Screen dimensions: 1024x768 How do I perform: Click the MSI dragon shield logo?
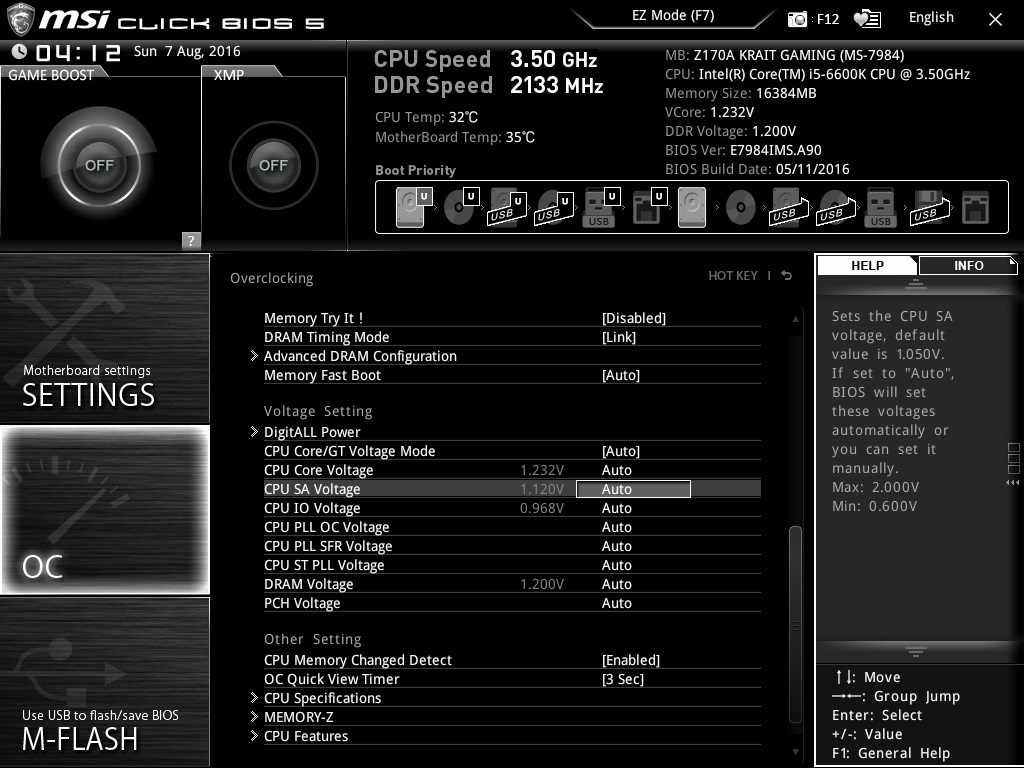(20, 20)
